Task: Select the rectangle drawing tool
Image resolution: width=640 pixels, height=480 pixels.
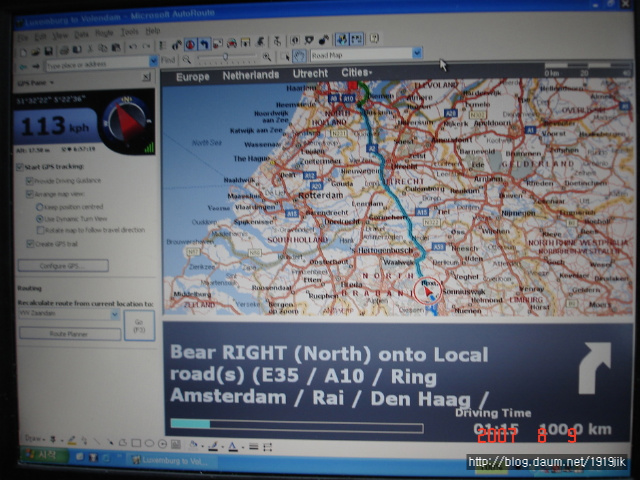Action: [x=136, y=443]
